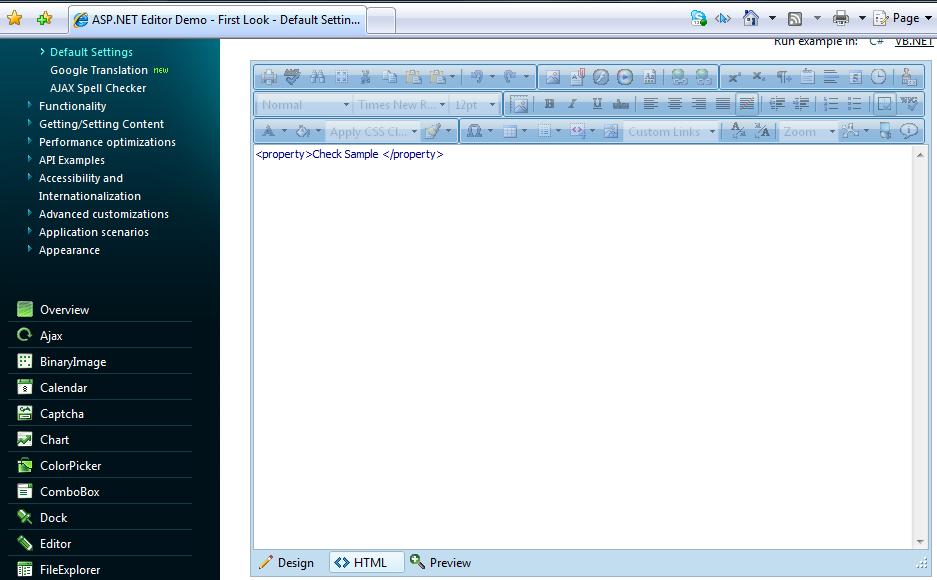Click the Redo icon
Image resolution: width=937 pixels, height=580 pixels.
point(510,76)
